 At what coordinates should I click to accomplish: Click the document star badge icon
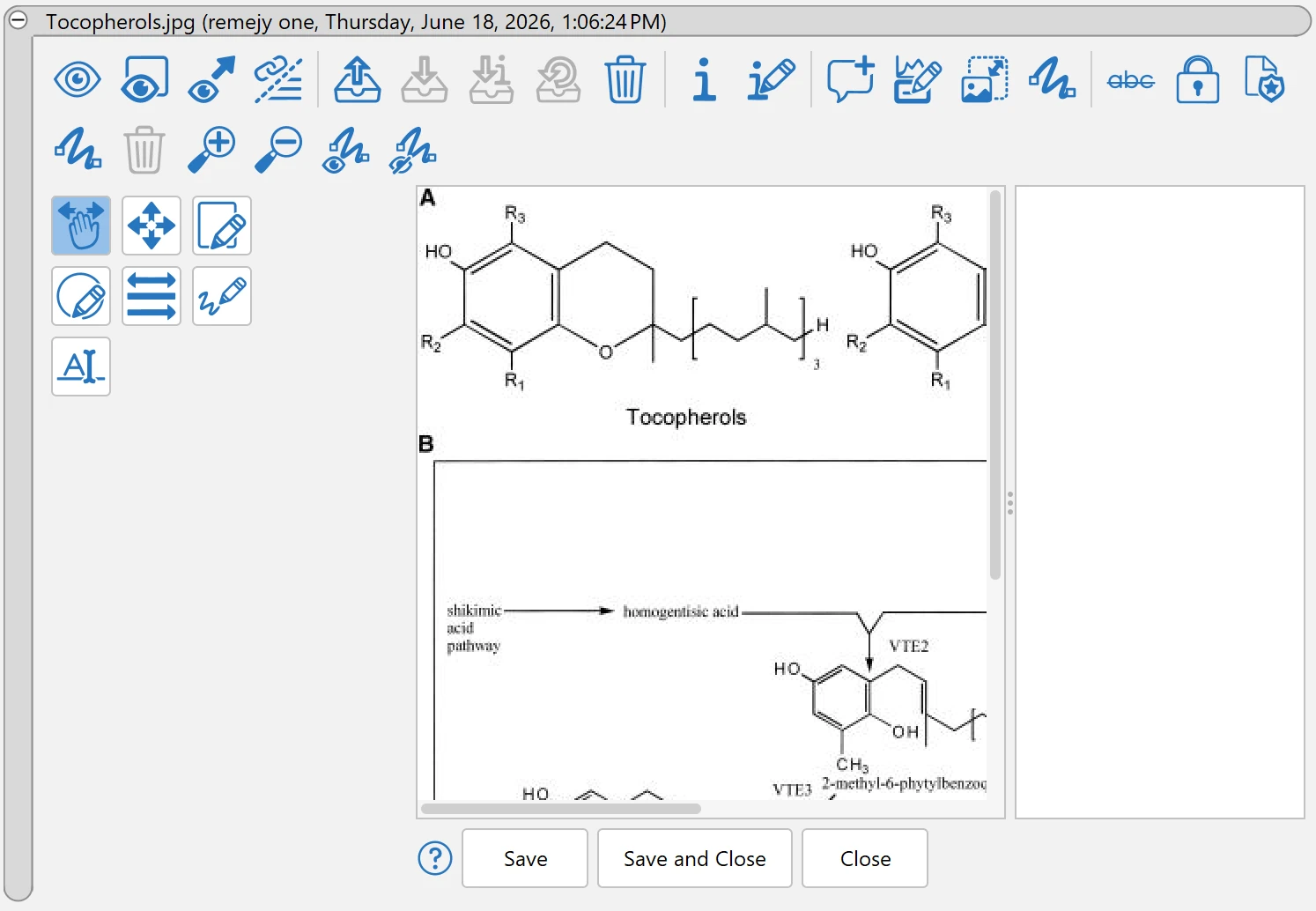[1265, 80]
